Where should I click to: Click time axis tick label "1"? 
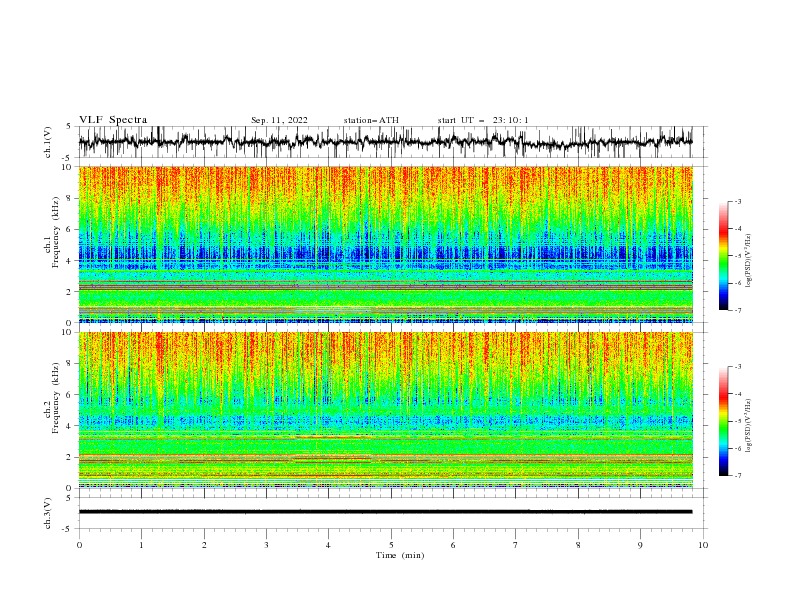click(141, 545)
